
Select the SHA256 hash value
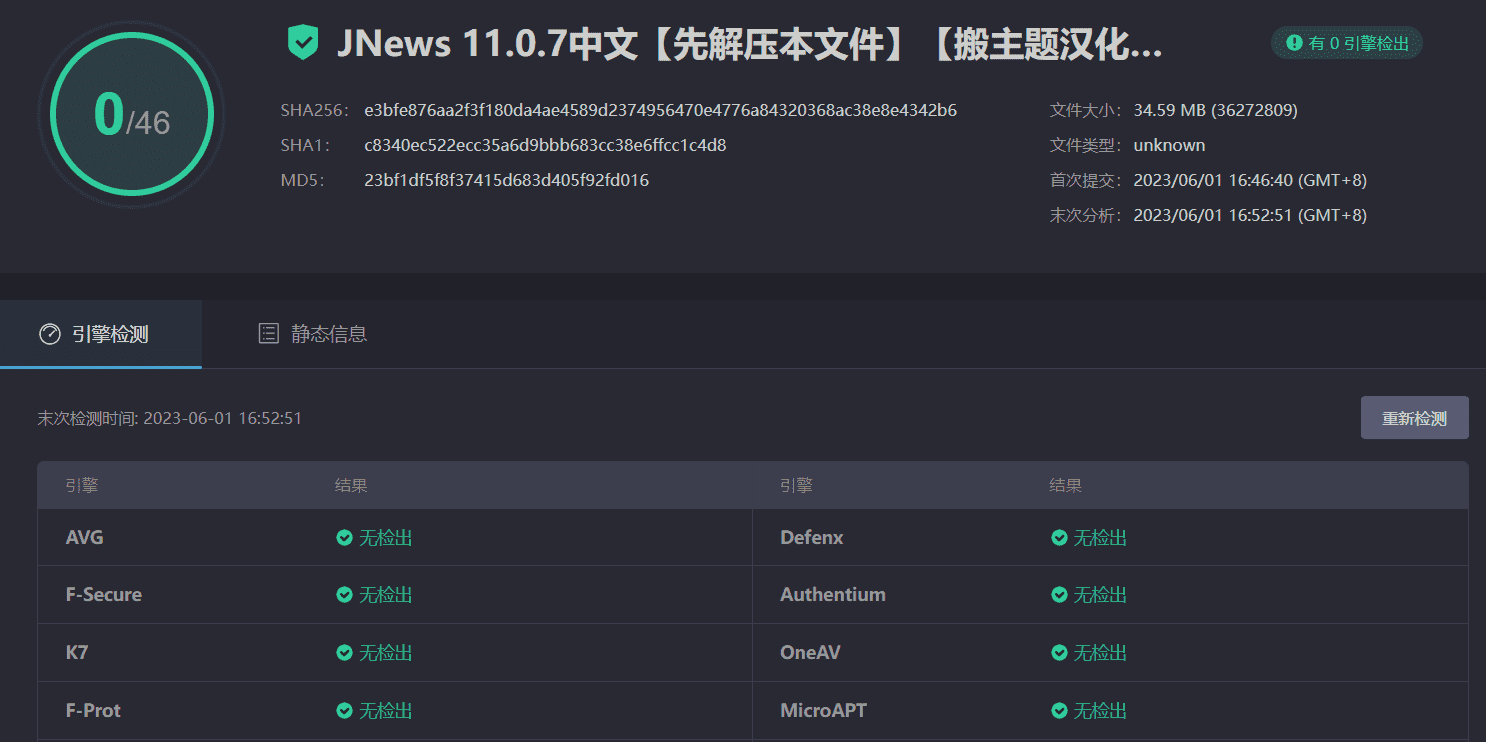[661, 110]
